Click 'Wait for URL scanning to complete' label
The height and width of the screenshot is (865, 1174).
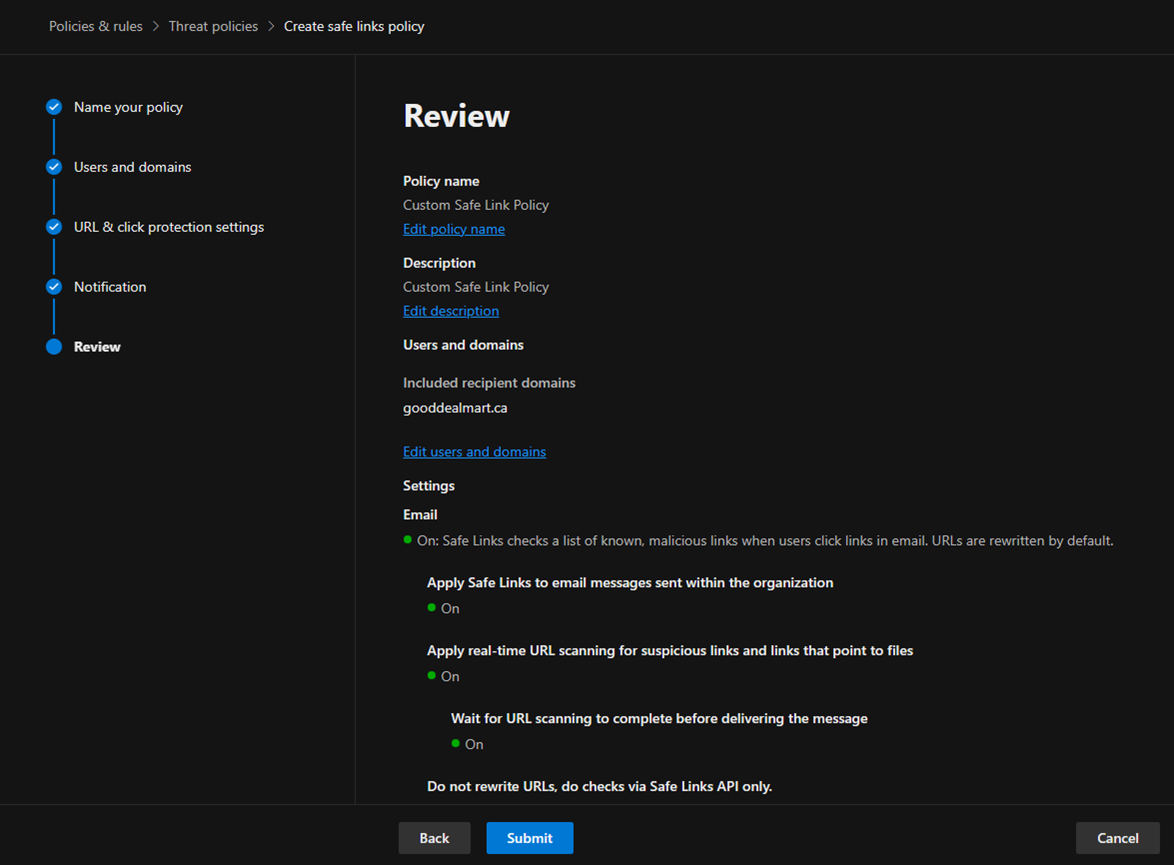pos(660,718)
